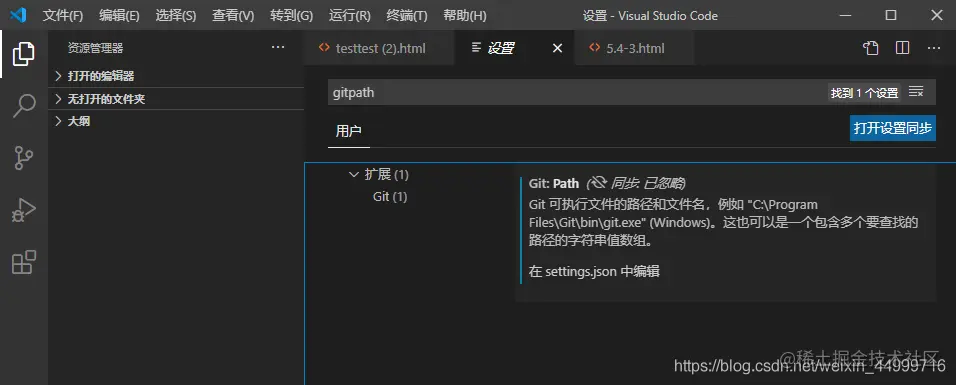This screenshot has width=956, height=385.
Task: Open the 文件(F) menu
Action: (63, 16)
